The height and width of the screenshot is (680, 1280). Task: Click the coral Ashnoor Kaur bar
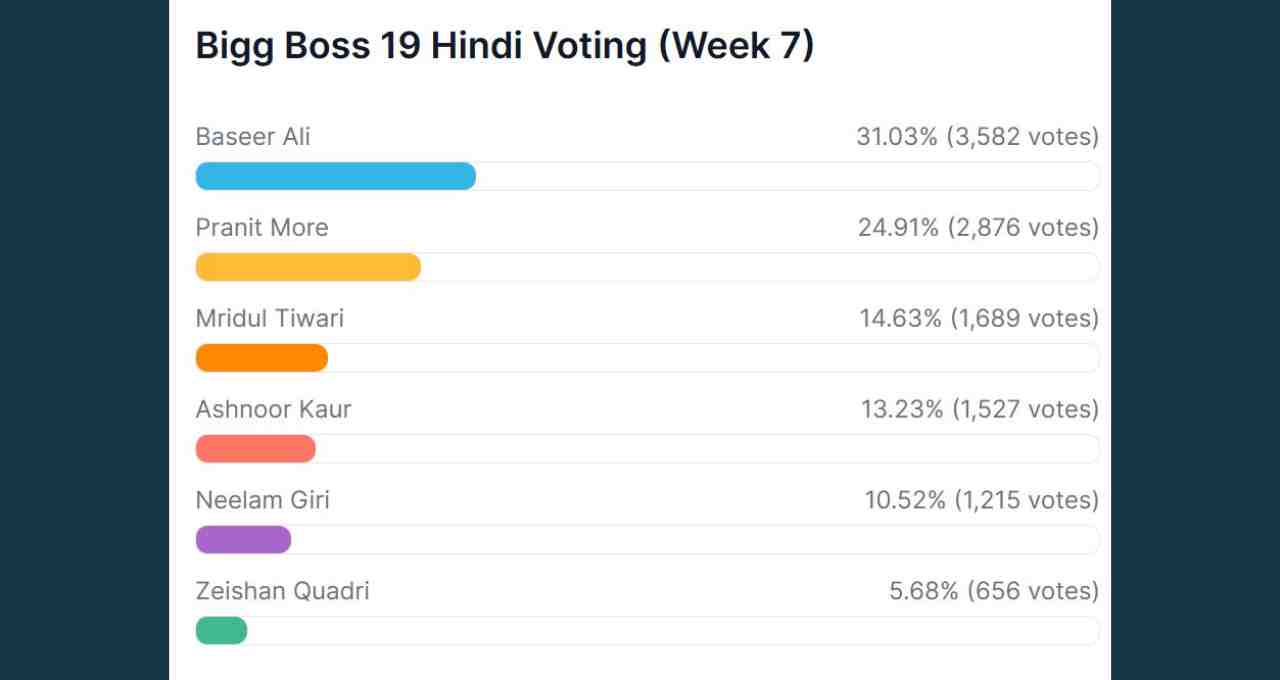pos(256,449)
